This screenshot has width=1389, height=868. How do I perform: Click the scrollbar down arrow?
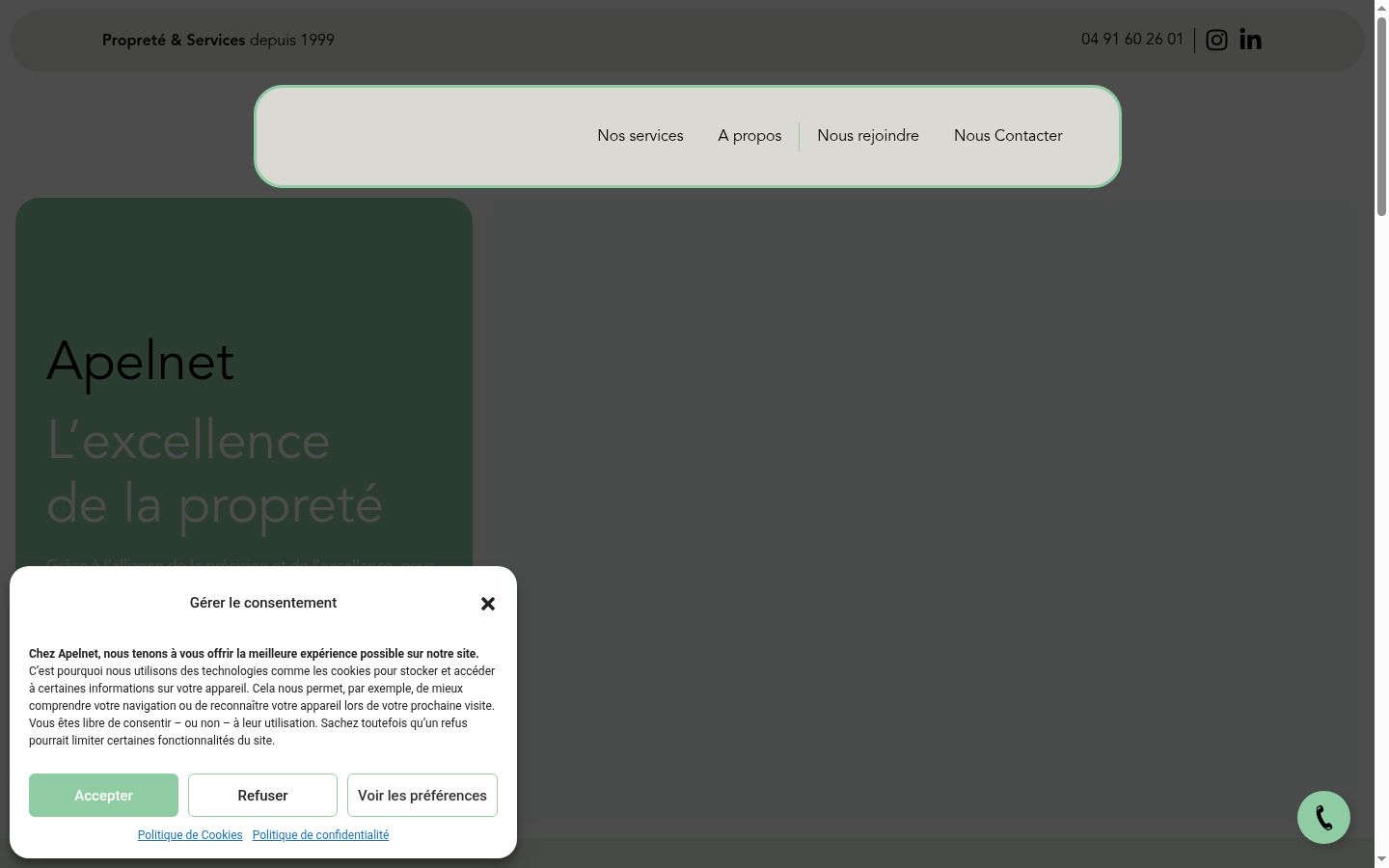tap(1381, 859)
